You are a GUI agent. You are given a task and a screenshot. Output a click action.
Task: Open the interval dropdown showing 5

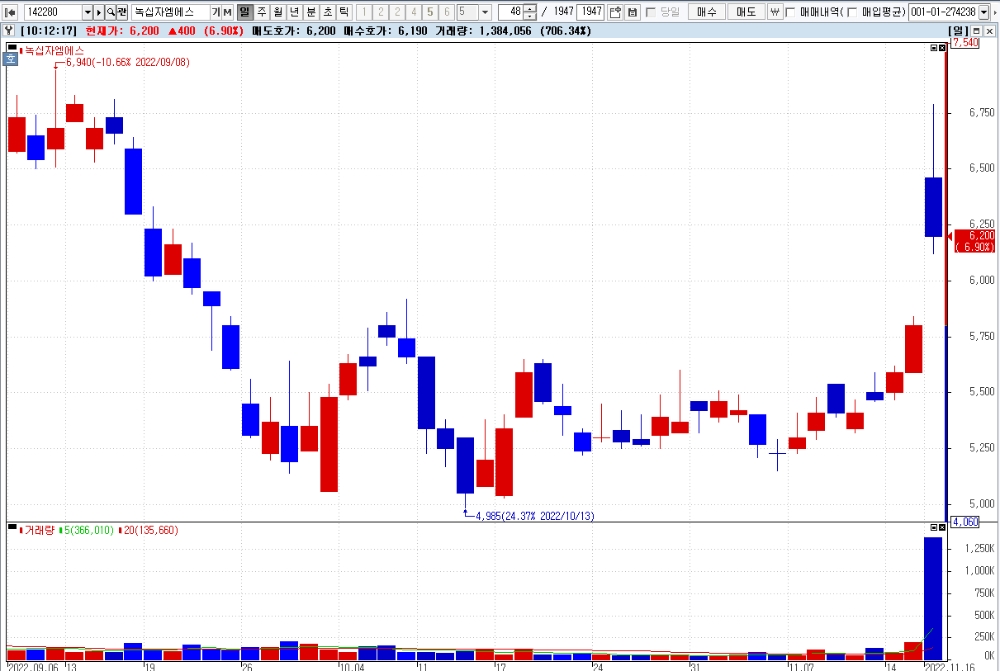tap(485, 11)
